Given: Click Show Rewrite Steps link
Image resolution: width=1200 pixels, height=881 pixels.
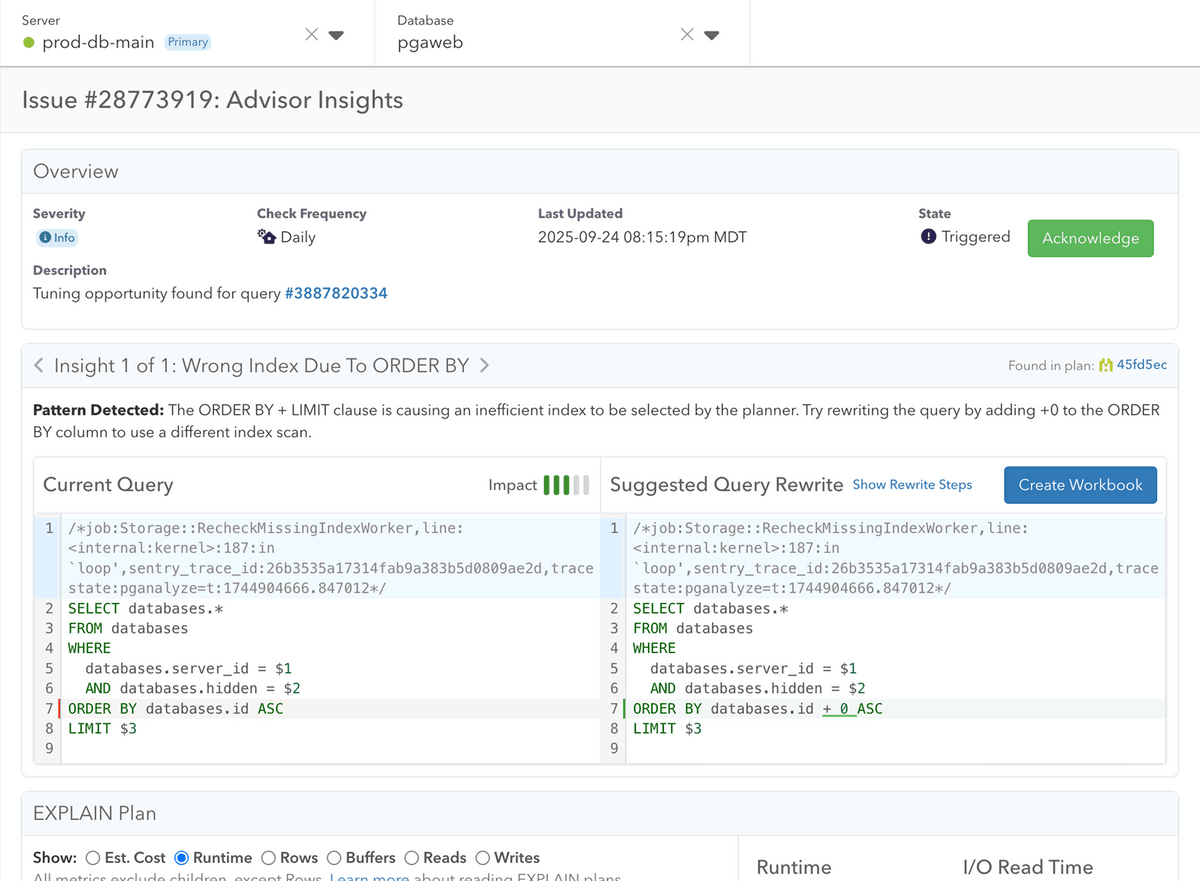Looking at the screenshot, I should pos(912,485).
